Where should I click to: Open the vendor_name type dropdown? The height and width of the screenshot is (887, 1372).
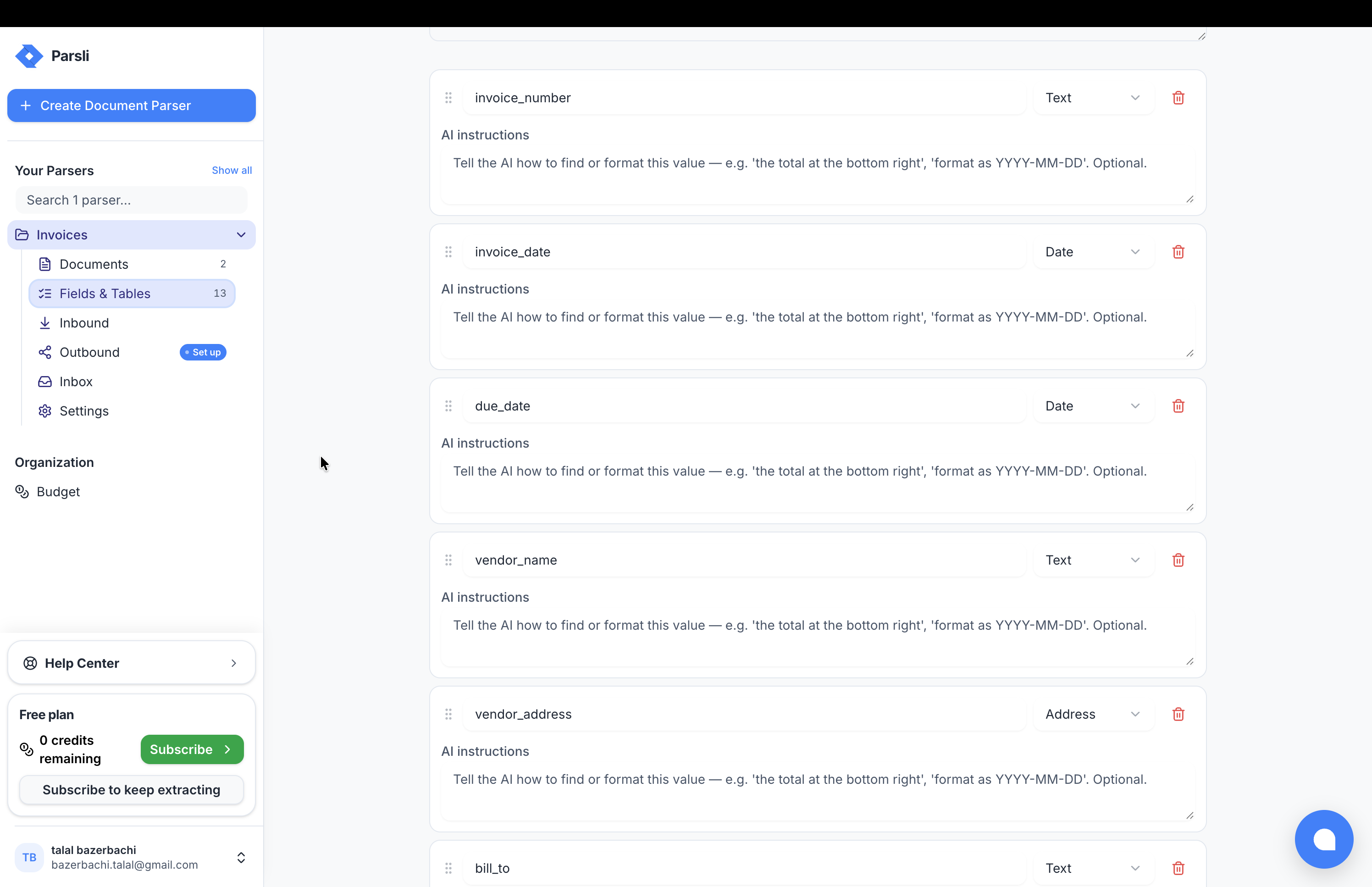1093,560
